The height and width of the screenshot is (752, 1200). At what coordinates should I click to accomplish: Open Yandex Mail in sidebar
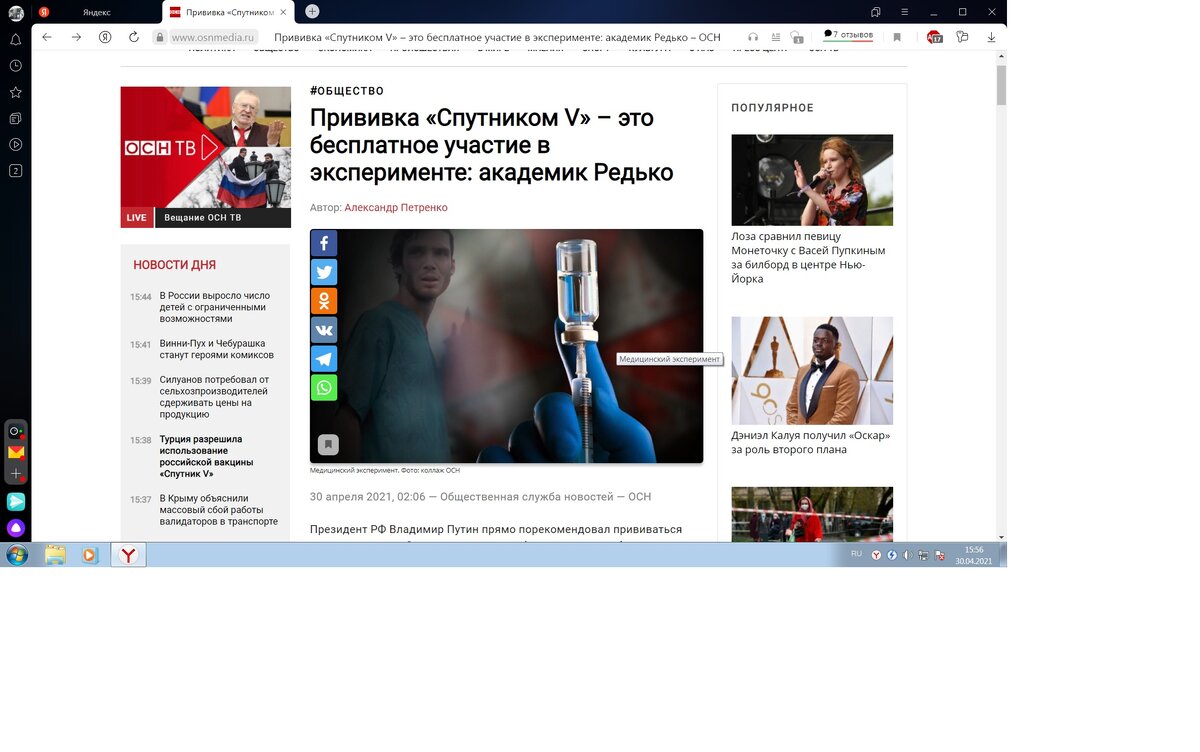tap(16, 452)
